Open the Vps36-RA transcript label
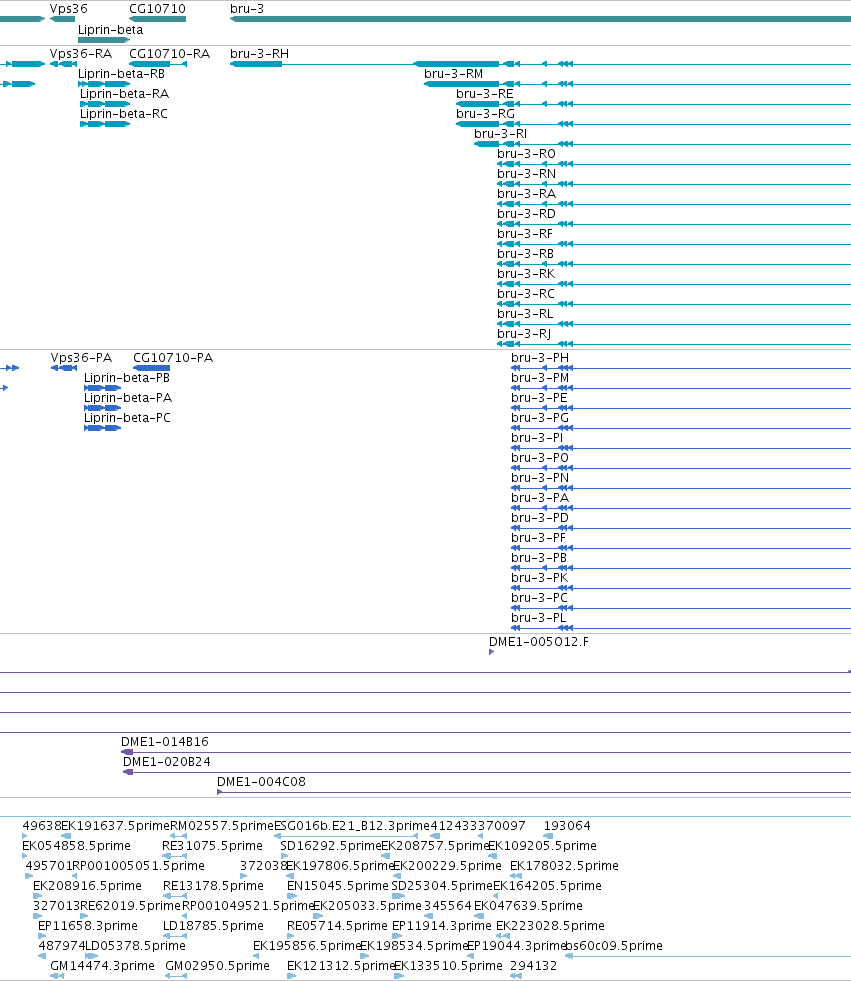This screenshot has width=851, height=981. click(x=81, y=54)
